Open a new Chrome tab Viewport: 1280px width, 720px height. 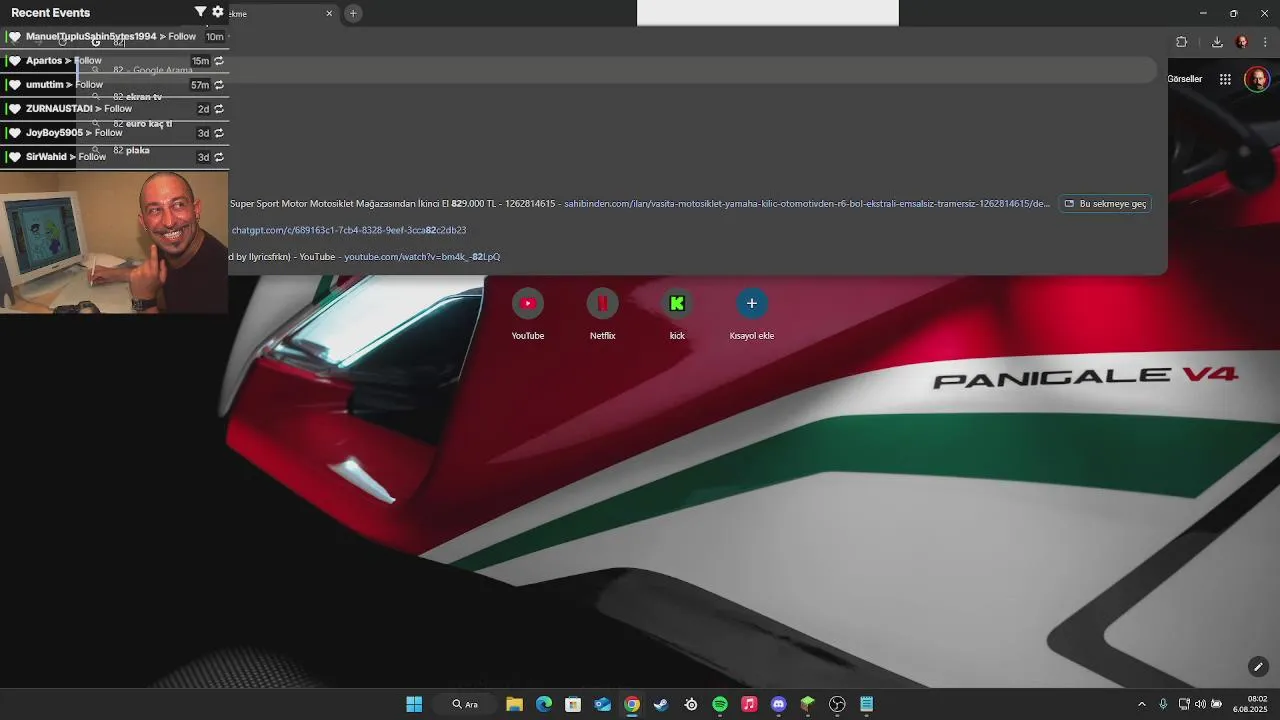tap(353, 13)
